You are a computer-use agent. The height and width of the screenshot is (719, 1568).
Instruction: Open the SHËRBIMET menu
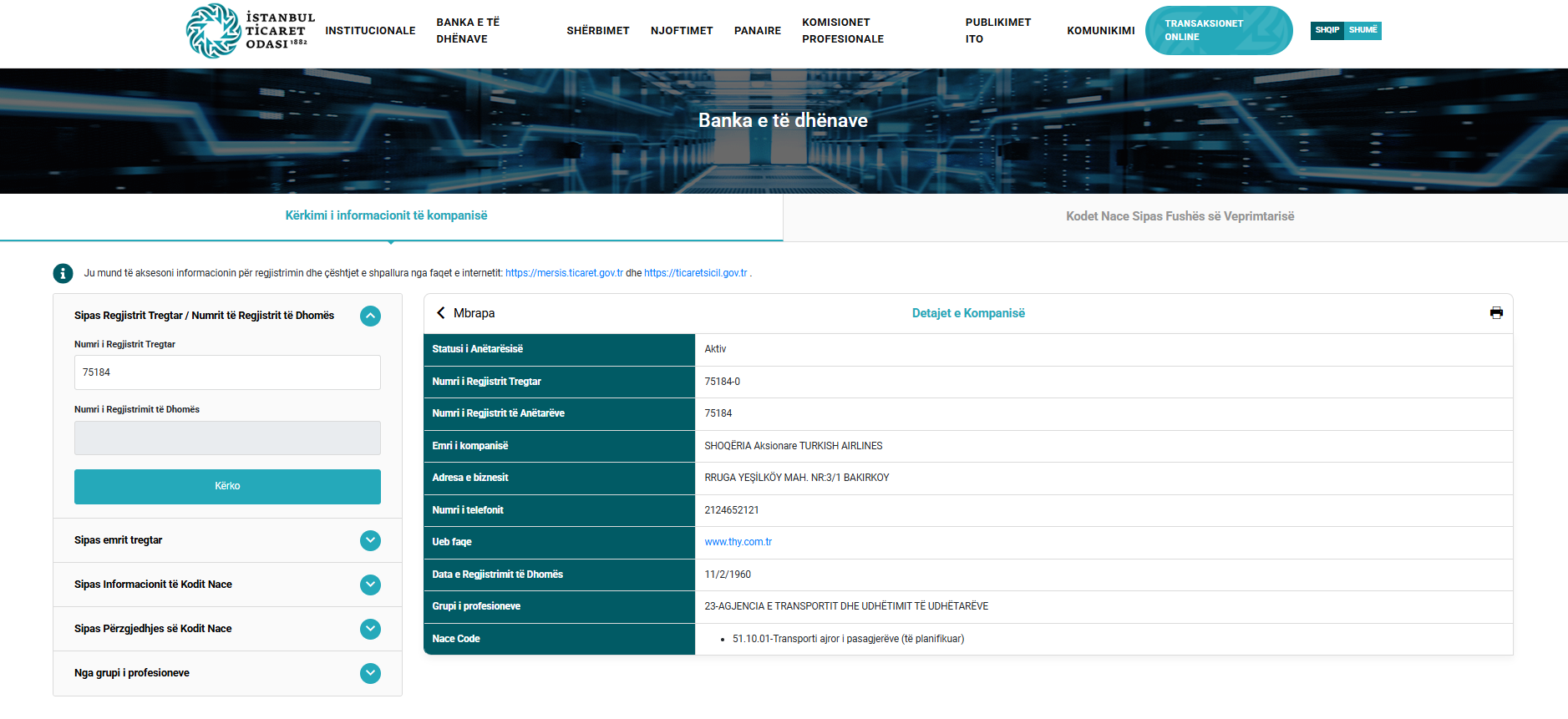597,31
